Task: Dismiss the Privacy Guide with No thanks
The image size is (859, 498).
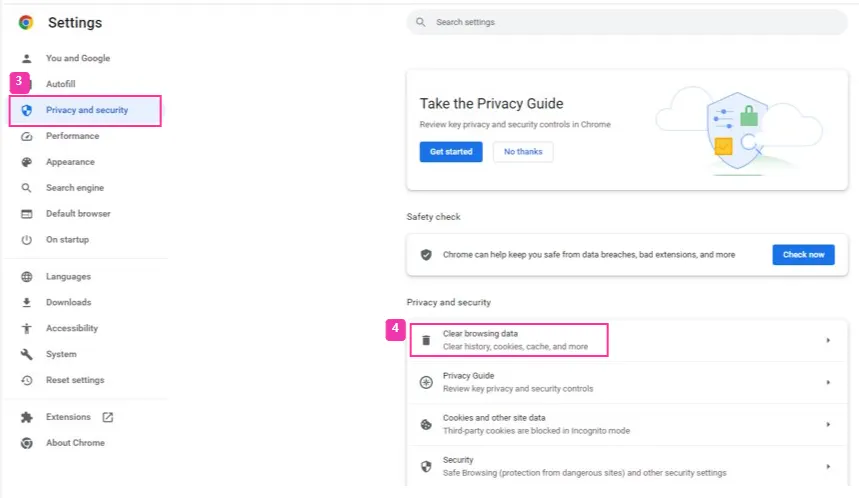Action: [x=523, y=152]
